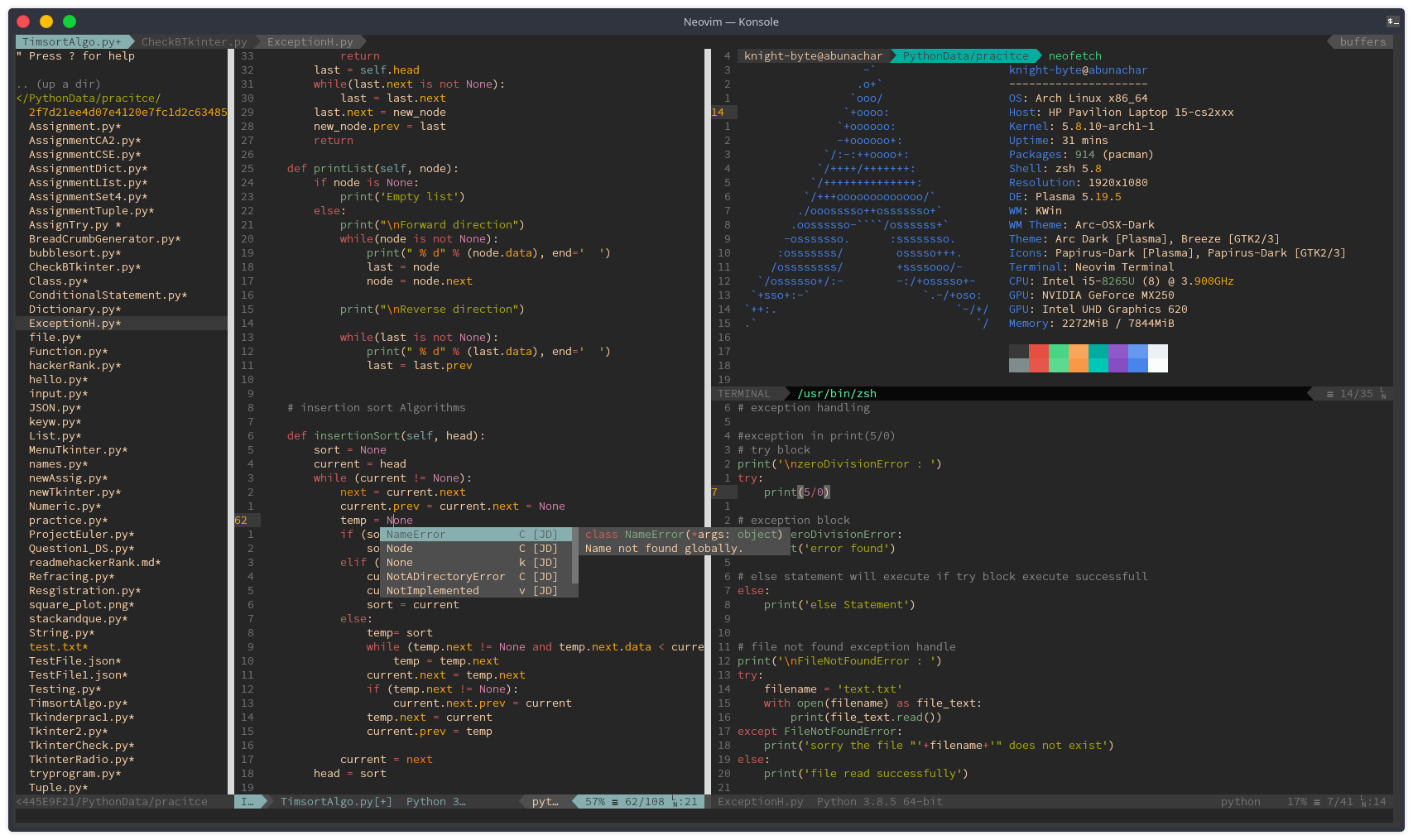The image size is (1413, 840).
Task: Click the 57% scroll percentage indicator
Action: tap(594, 801)
